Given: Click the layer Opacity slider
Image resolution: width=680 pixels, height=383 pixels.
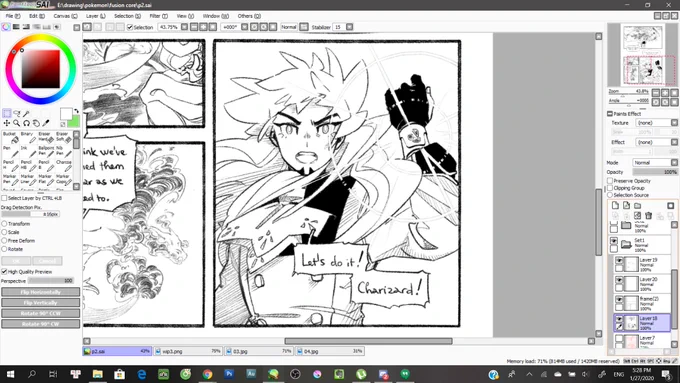Looking at the screenshot, I should tap(655, 172).
